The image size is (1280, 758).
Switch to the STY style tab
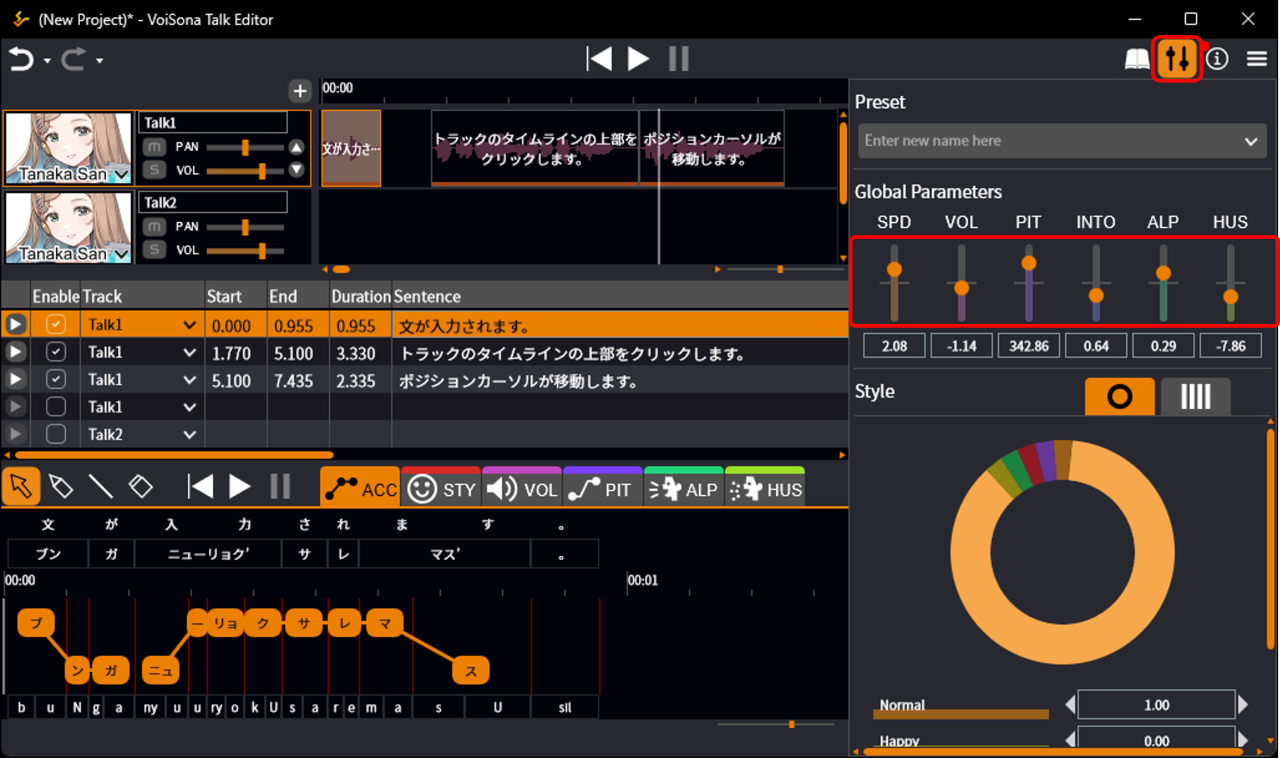[x=442, y=489]
